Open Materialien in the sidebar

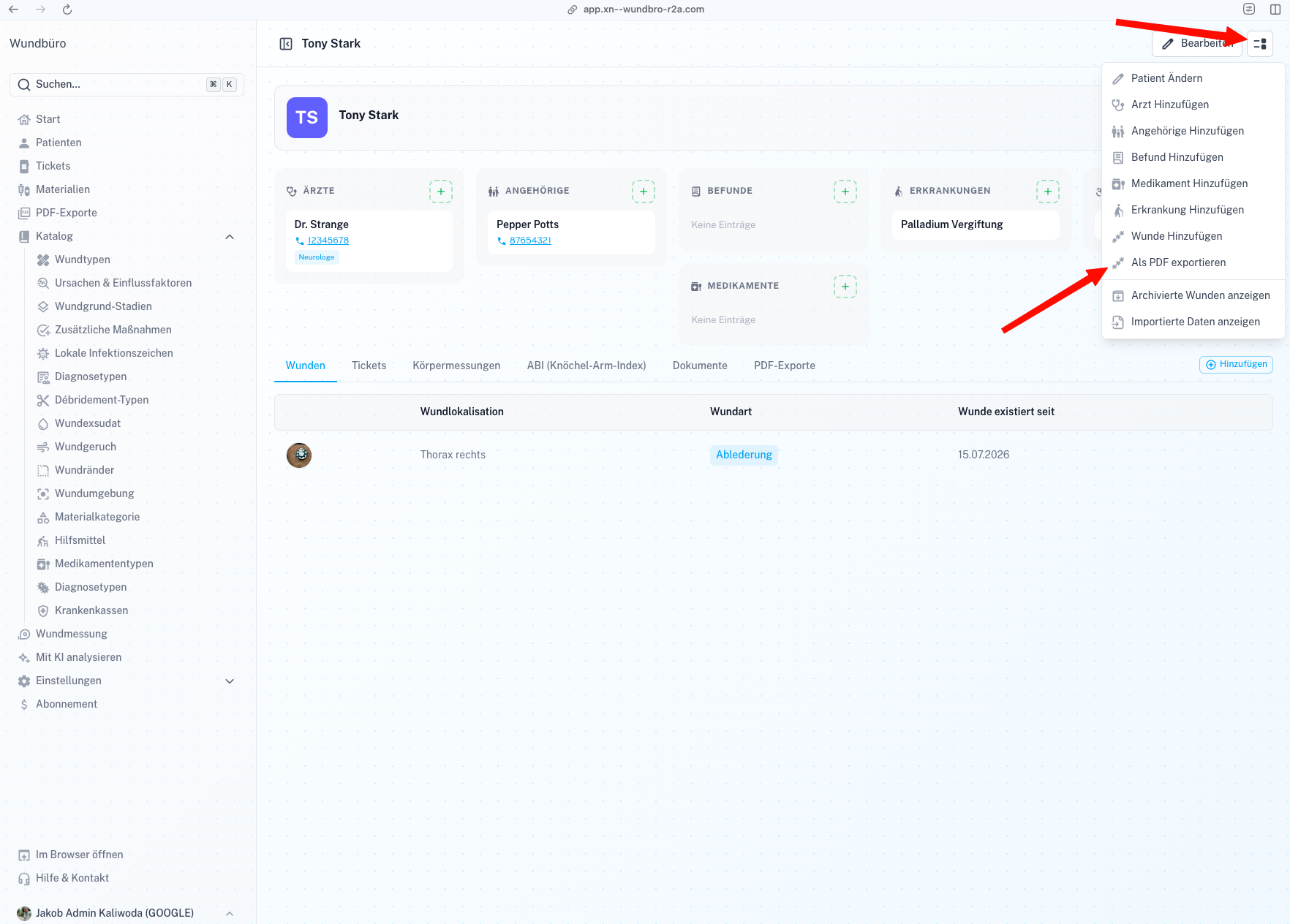(x=63, y=189)
